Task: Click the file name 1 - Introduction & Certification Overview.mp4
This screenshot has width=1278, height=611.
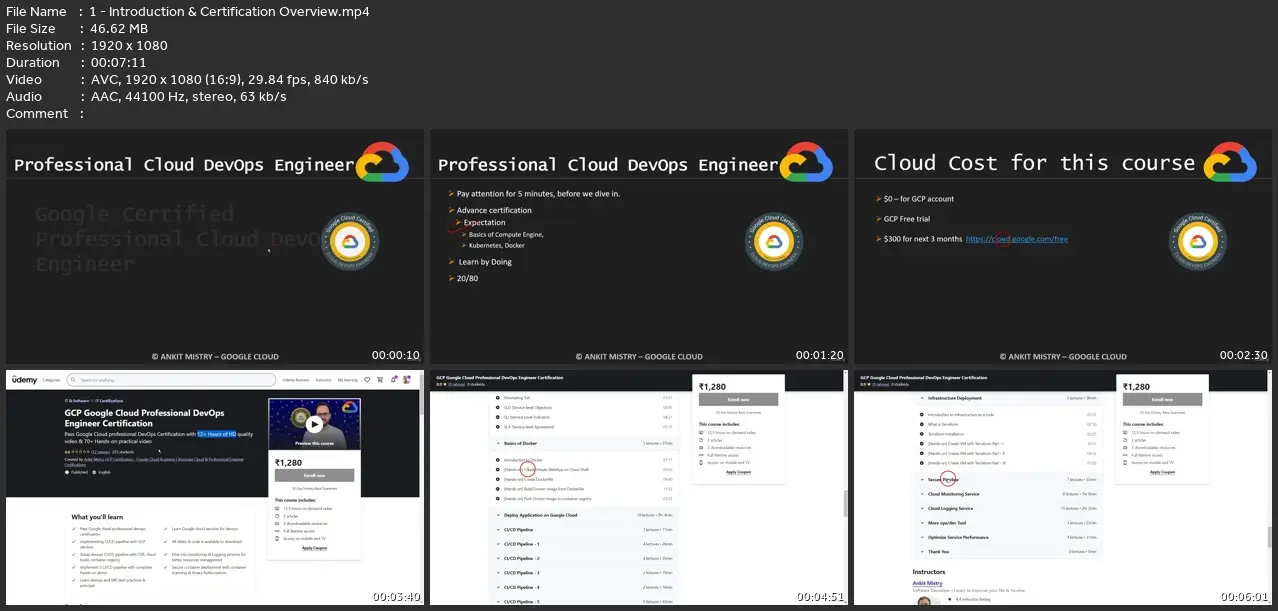Action: 229,12
